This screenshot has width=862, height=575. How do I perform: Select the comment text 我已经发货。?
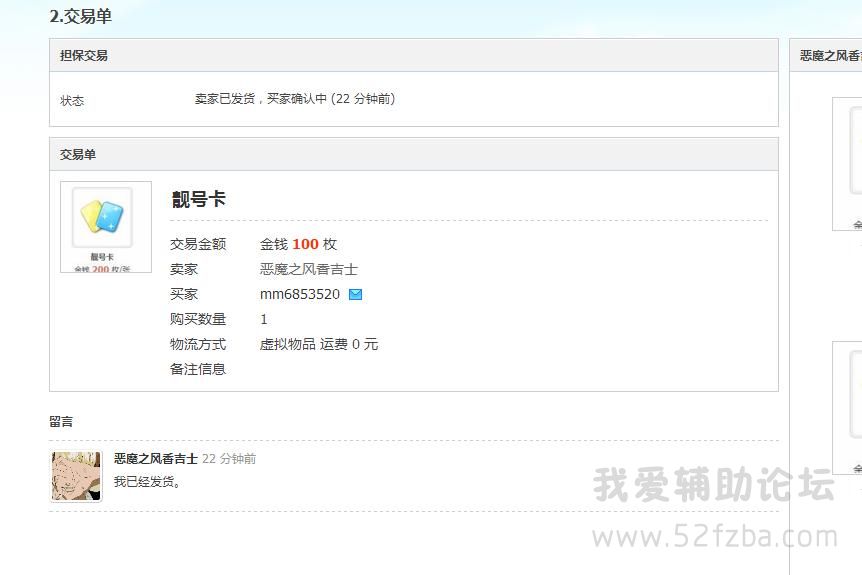(x=147, y=482)
